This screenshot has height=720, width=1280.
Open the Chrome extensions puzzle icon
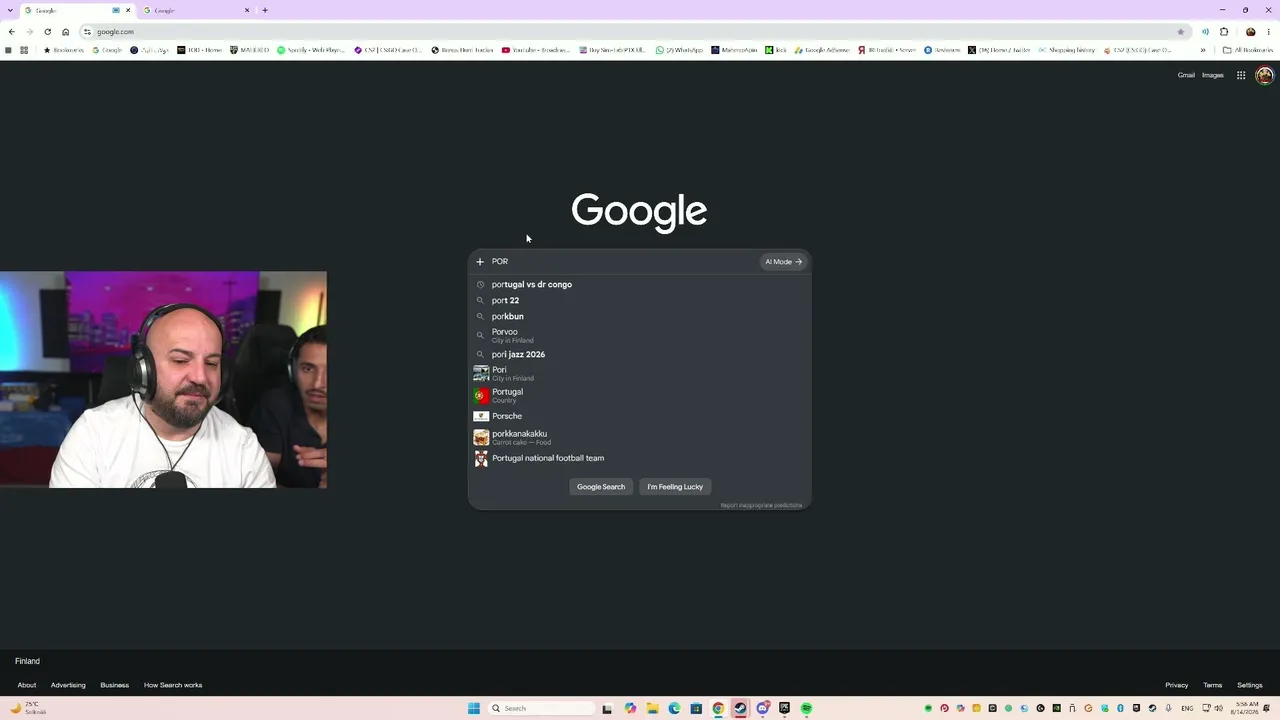click(1224, 32)
